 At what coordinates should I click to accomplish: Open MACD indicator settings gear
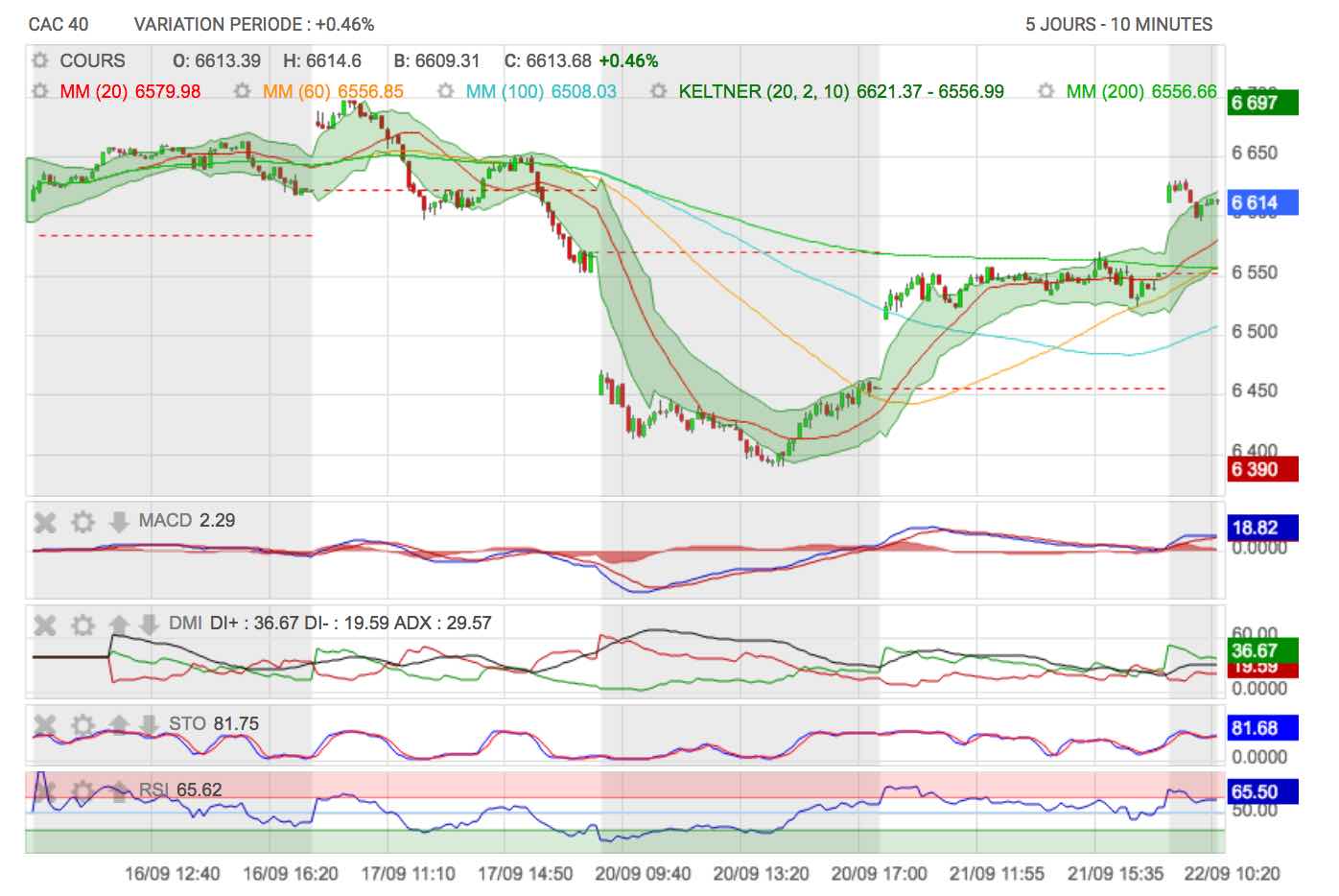[x=83, y=522]
